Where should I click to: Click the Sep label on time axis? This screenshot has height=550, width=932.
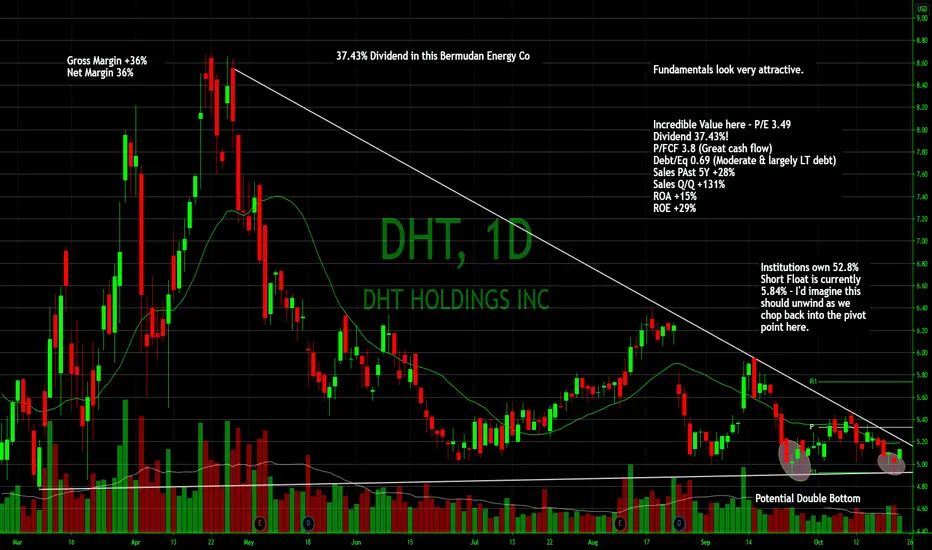point(706,542)
